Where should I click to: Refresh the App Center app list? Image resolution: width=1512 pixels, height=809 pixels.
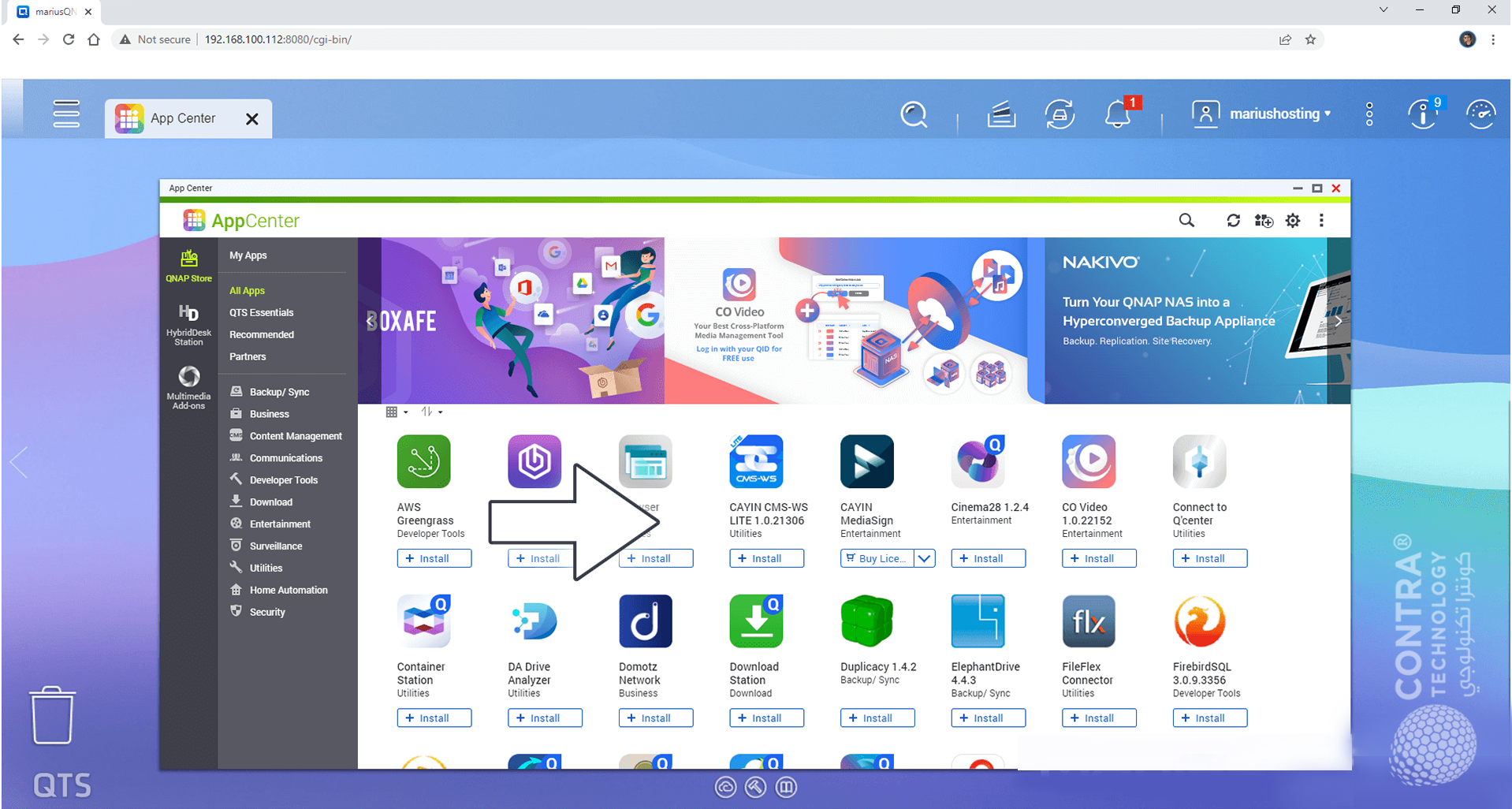pos(1233,221)
